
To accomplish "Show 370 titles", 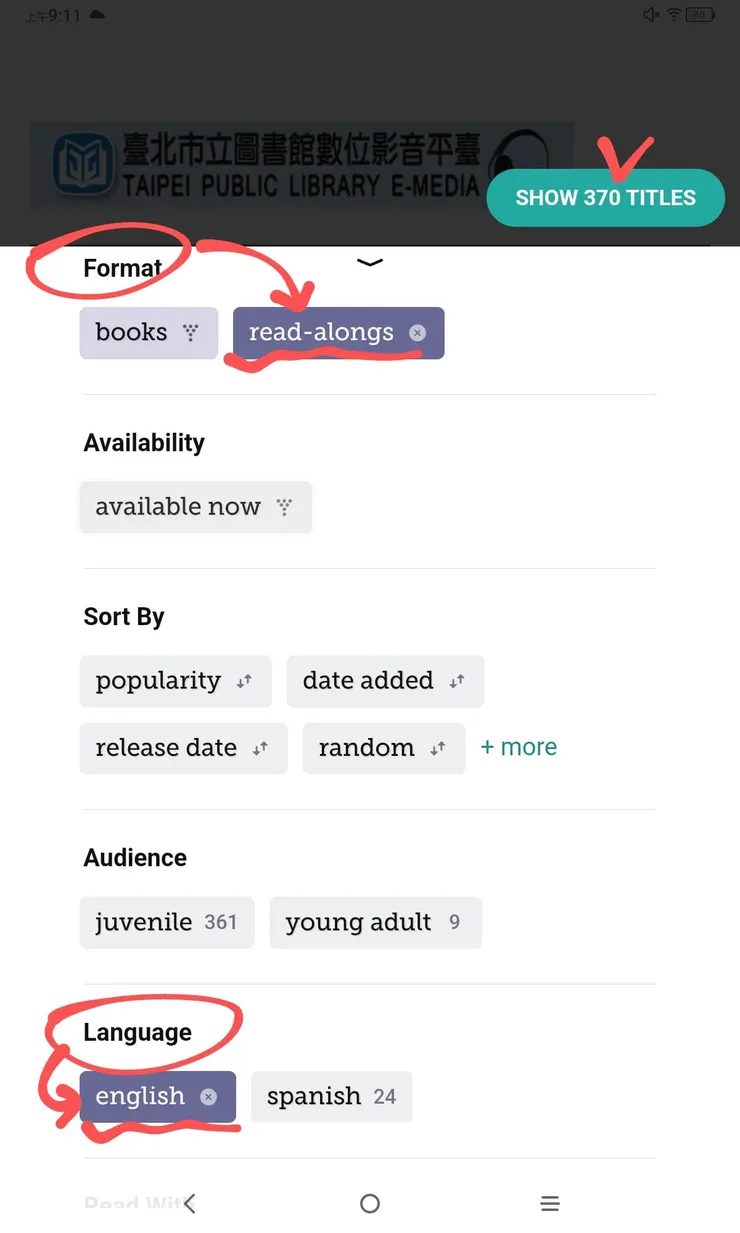I will 605,198.
